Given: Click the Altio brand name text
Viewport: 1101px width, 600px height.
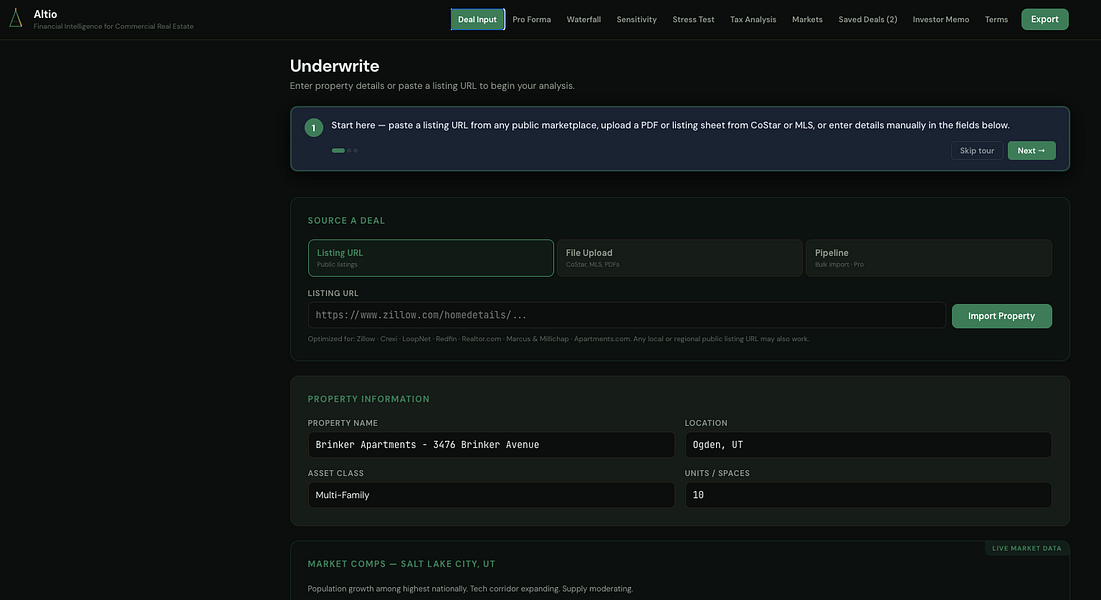Looking at the screenshot, I should pyautogui.click(x=46, y=14).
